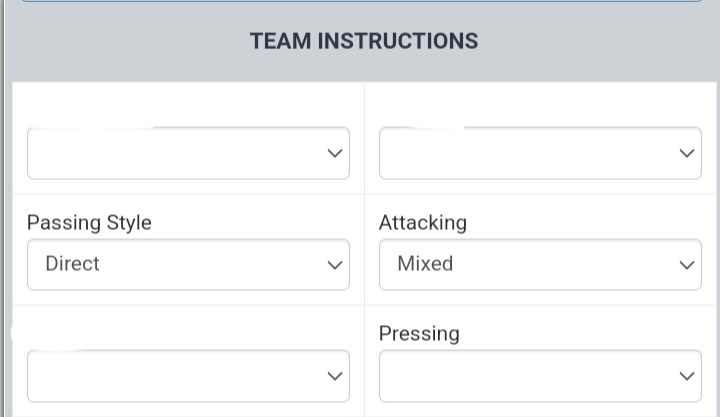
Task: Click the chevron arrow in Attacking dropdown
Action: pos(686,265)
